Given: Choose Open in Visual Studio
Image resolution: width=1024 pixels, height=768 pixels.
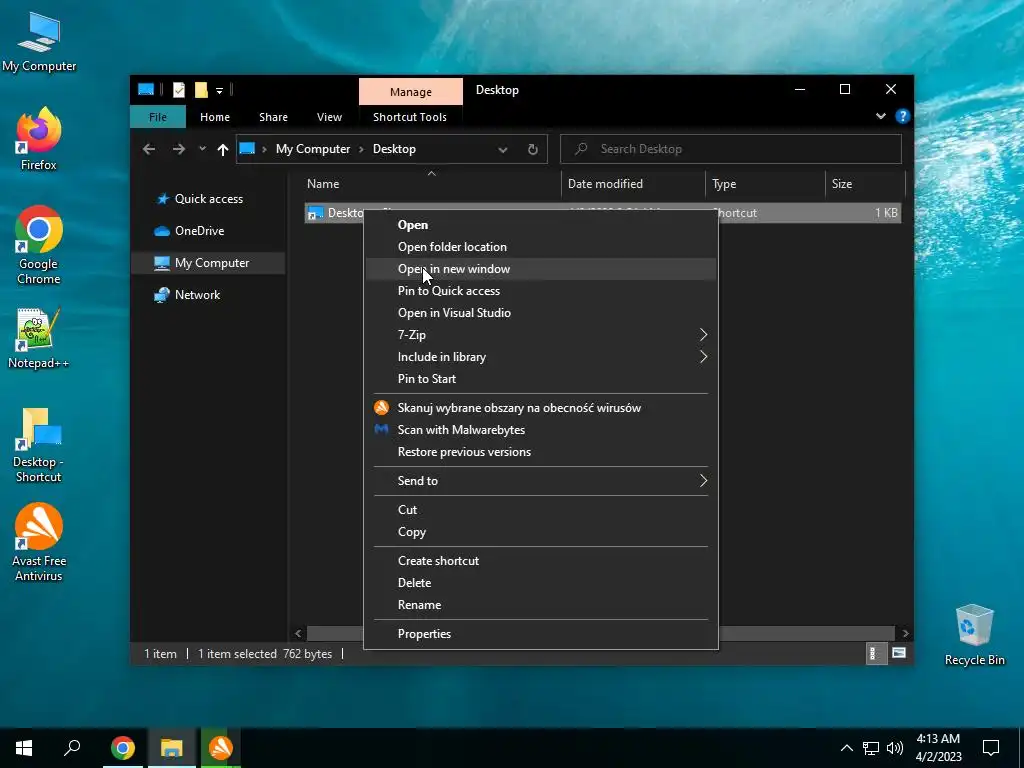Looking at the screenshot, I should 541,313.
